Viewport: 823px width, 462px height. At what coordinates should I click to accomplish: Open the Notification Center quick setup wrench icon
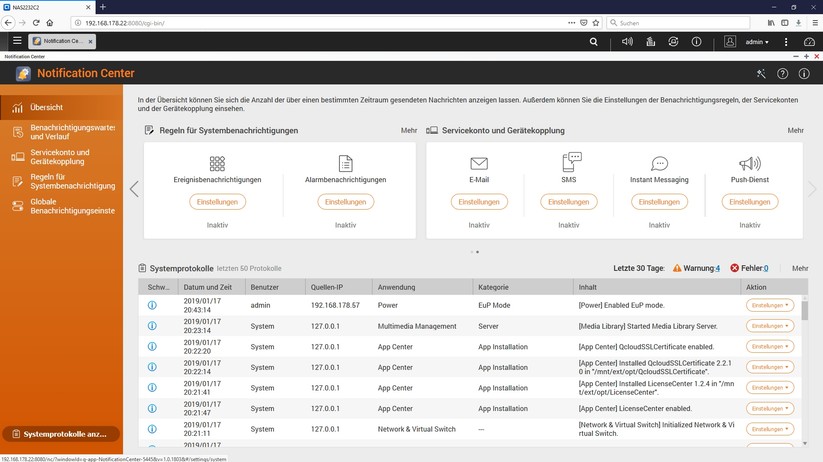[x=761, y=73]
